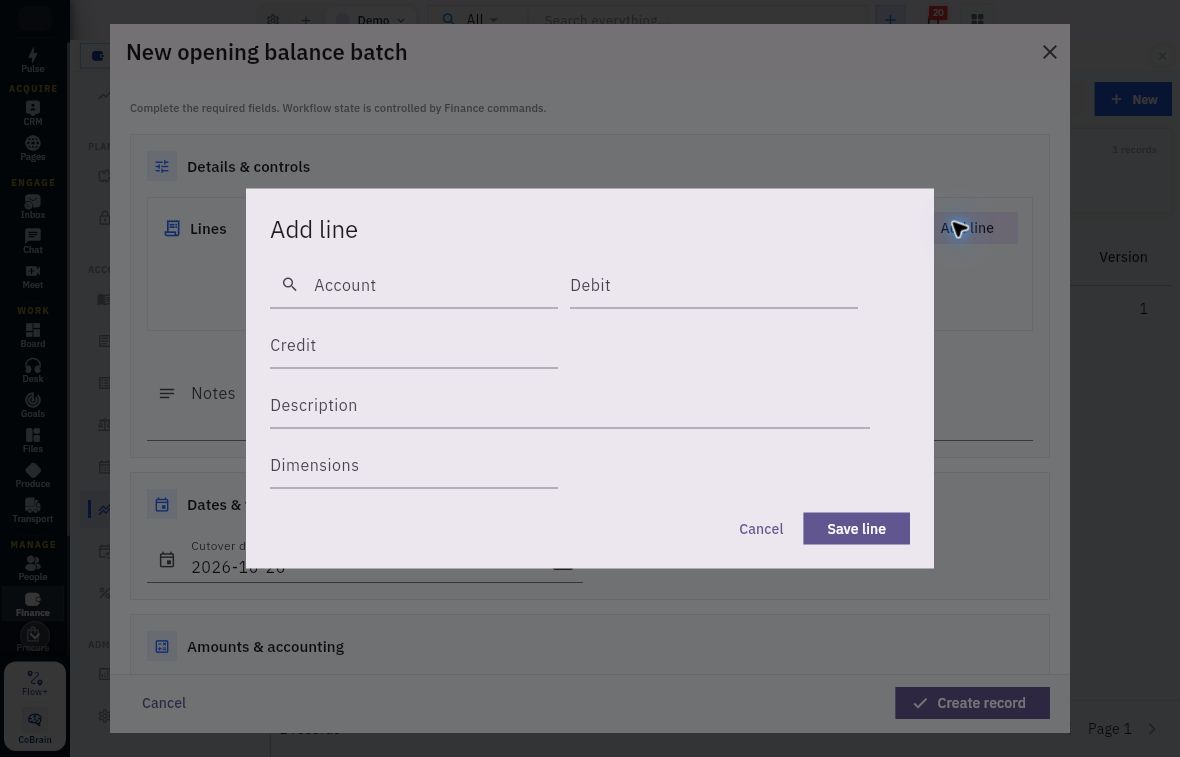Open Transport module

pos(32,510)
